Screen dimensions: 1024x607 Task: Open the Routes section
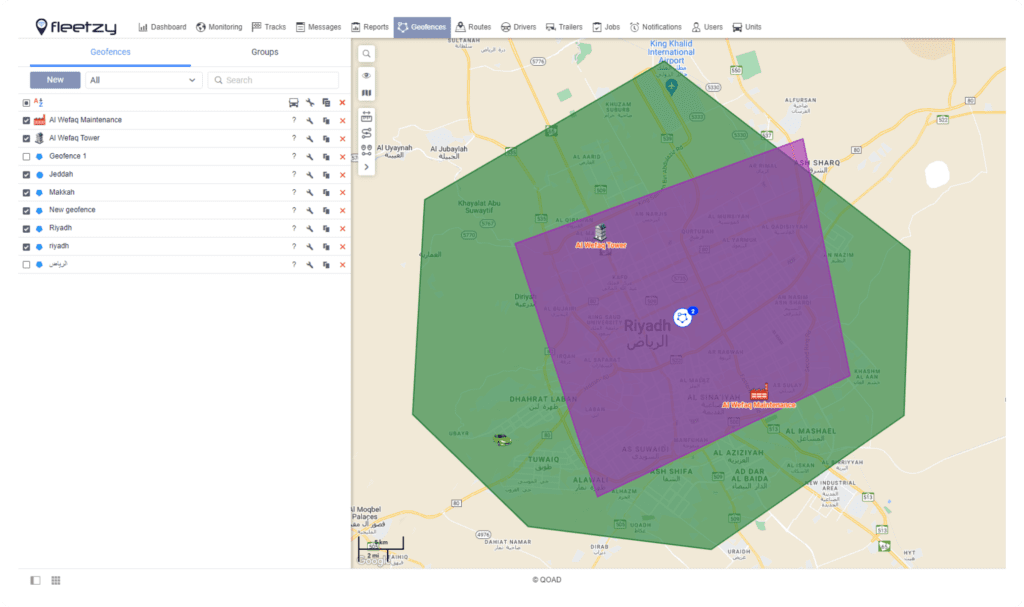pyautogui.click(x=473, y=27)
